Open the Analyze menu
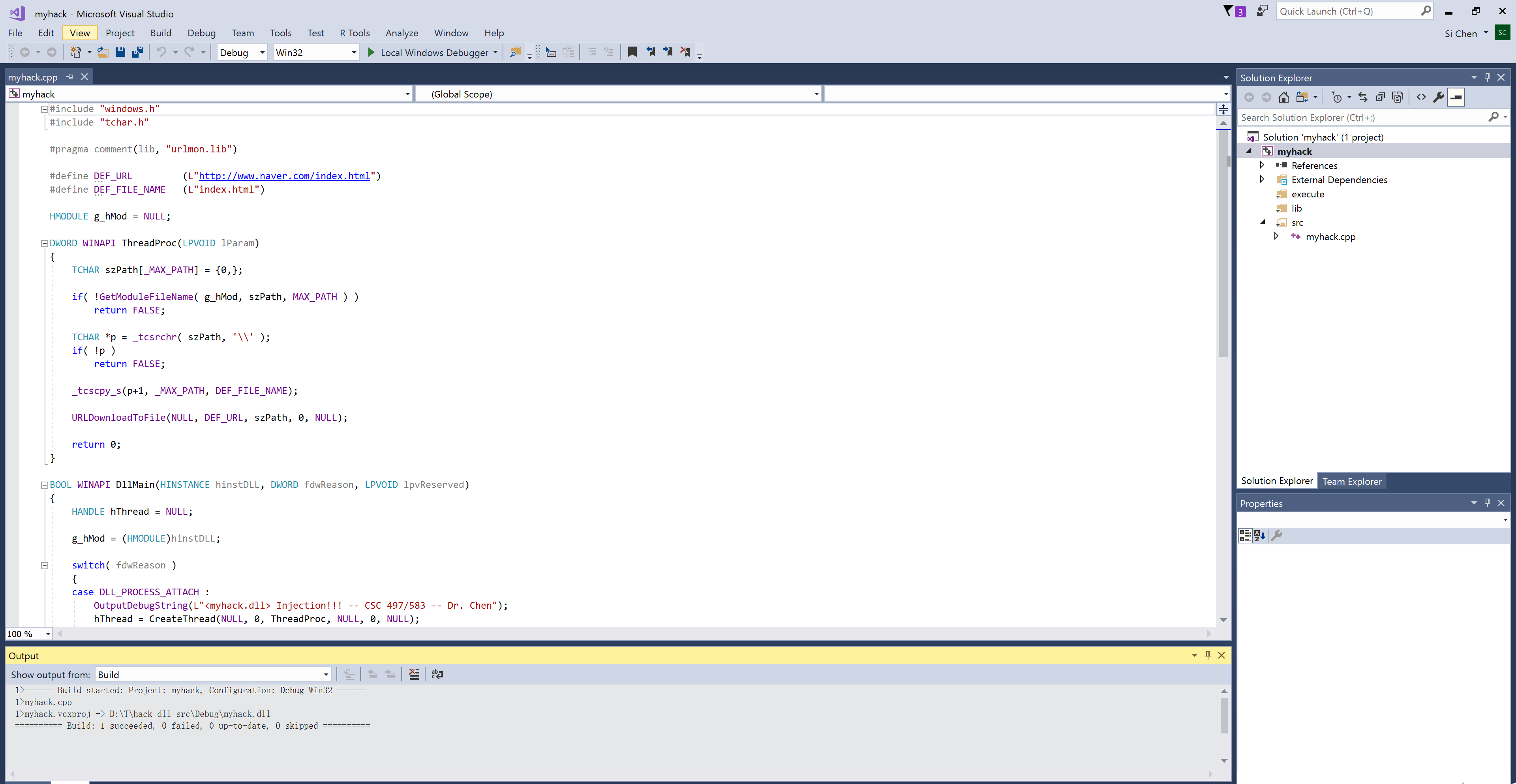 402,33
